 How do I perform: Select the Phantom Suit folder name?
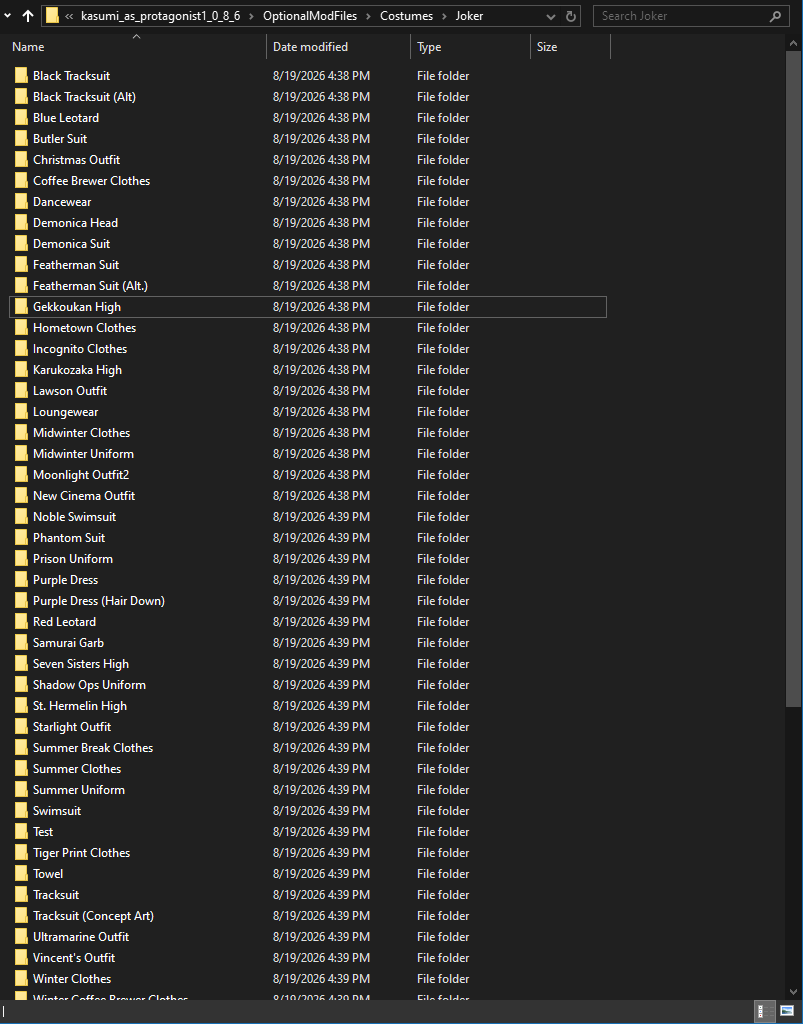pos(69,537)
